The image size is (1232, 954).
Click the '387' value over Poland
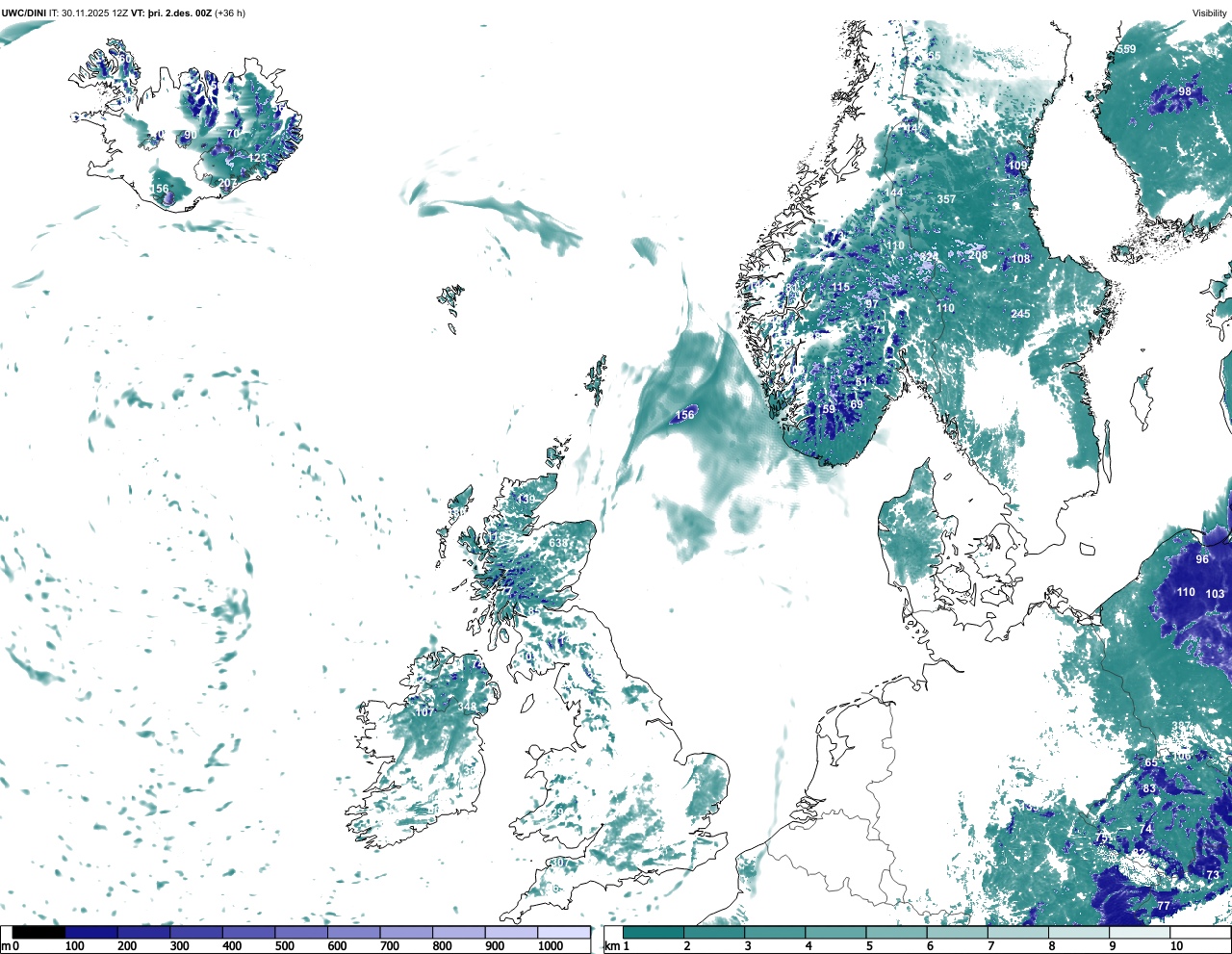1181,727
